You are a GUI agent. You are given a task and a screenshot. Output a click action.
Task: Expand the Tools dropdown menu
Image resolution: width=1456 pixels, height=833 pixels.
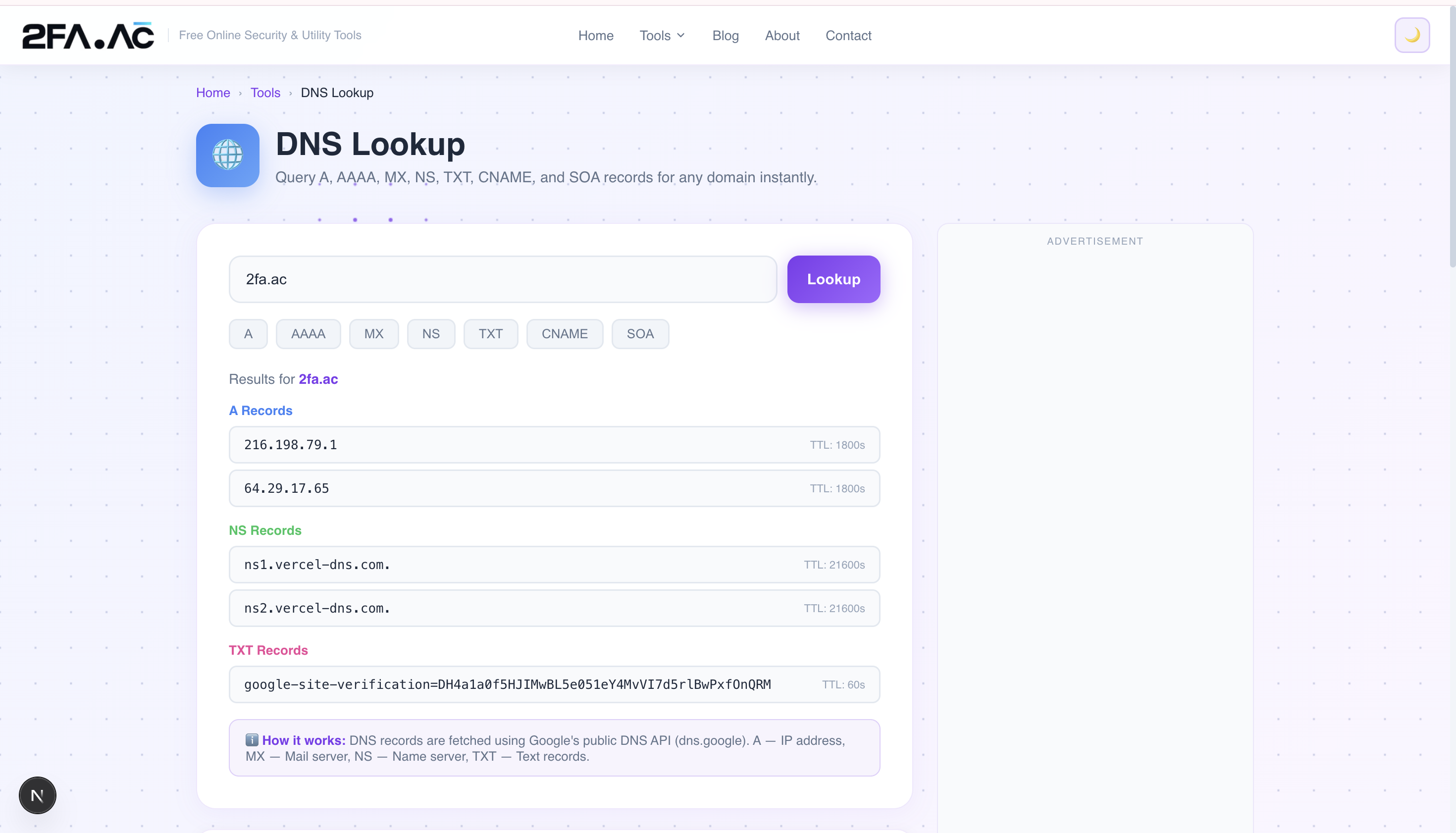[x=662, y=36]
